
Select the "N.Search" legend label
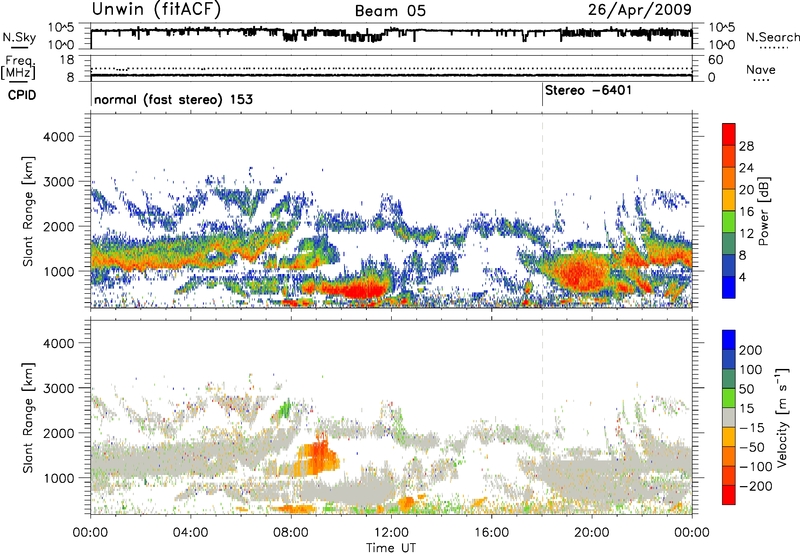(x=772, y=37)
